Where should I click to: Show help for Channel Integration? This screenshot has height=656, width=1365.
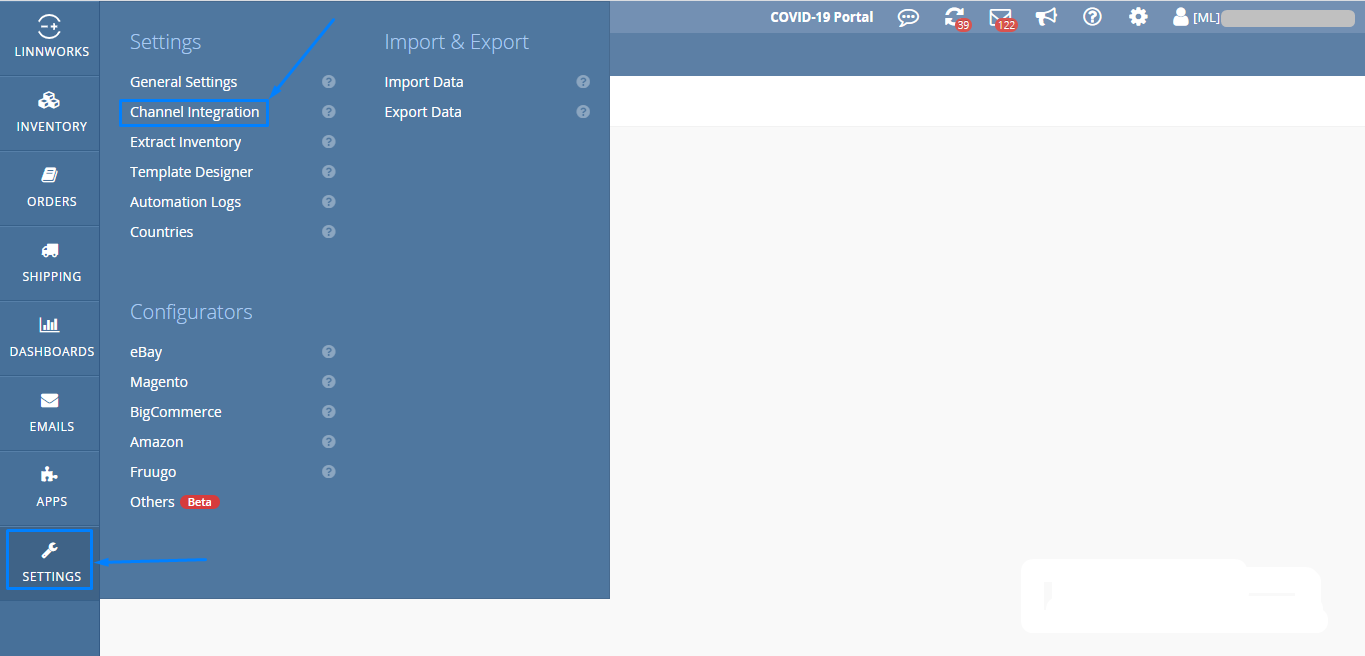(329, 112)
